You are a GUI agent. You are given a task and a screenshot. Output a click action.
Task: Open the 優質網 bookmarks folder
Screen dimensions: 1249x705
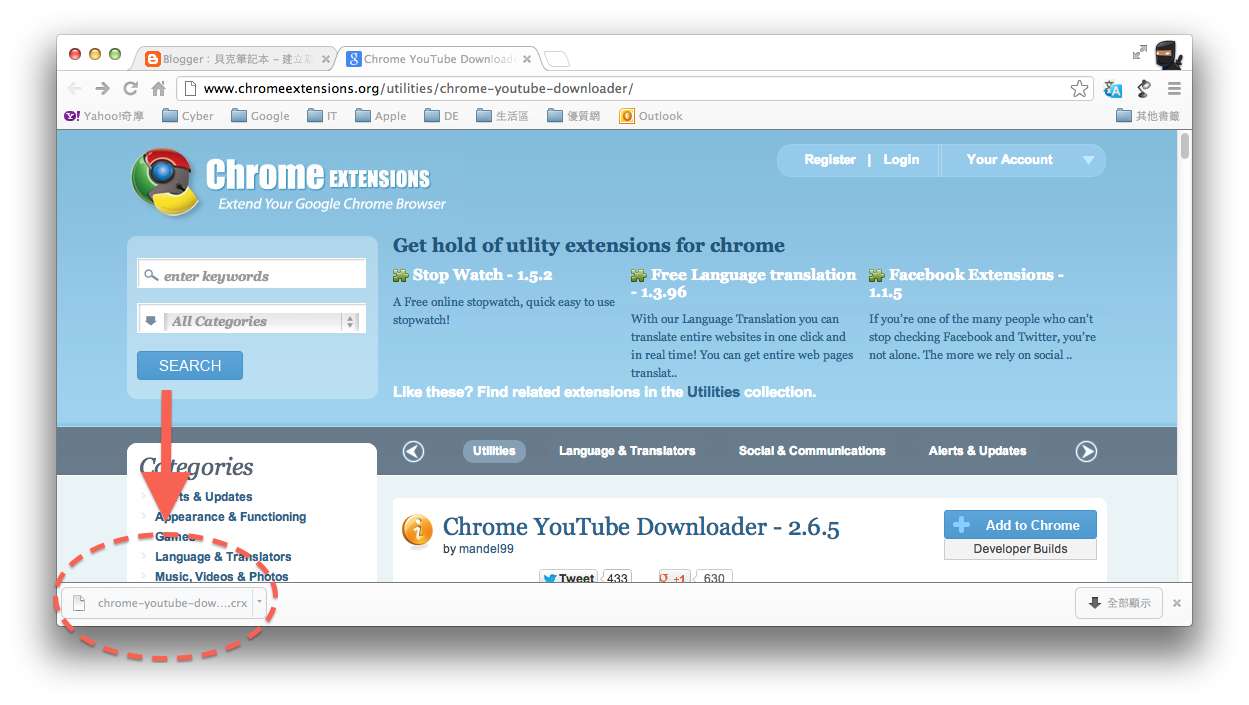(x=573, y=116)
